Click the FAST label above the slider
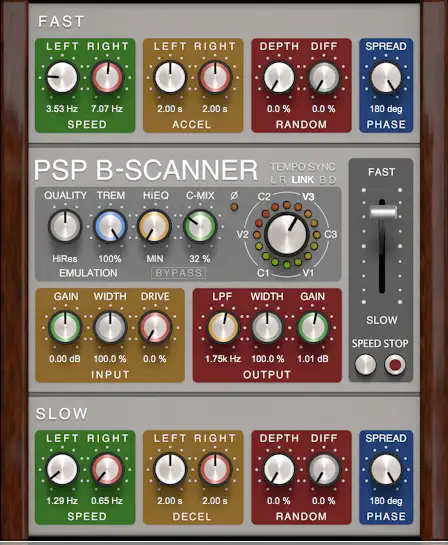 (382, 172)
